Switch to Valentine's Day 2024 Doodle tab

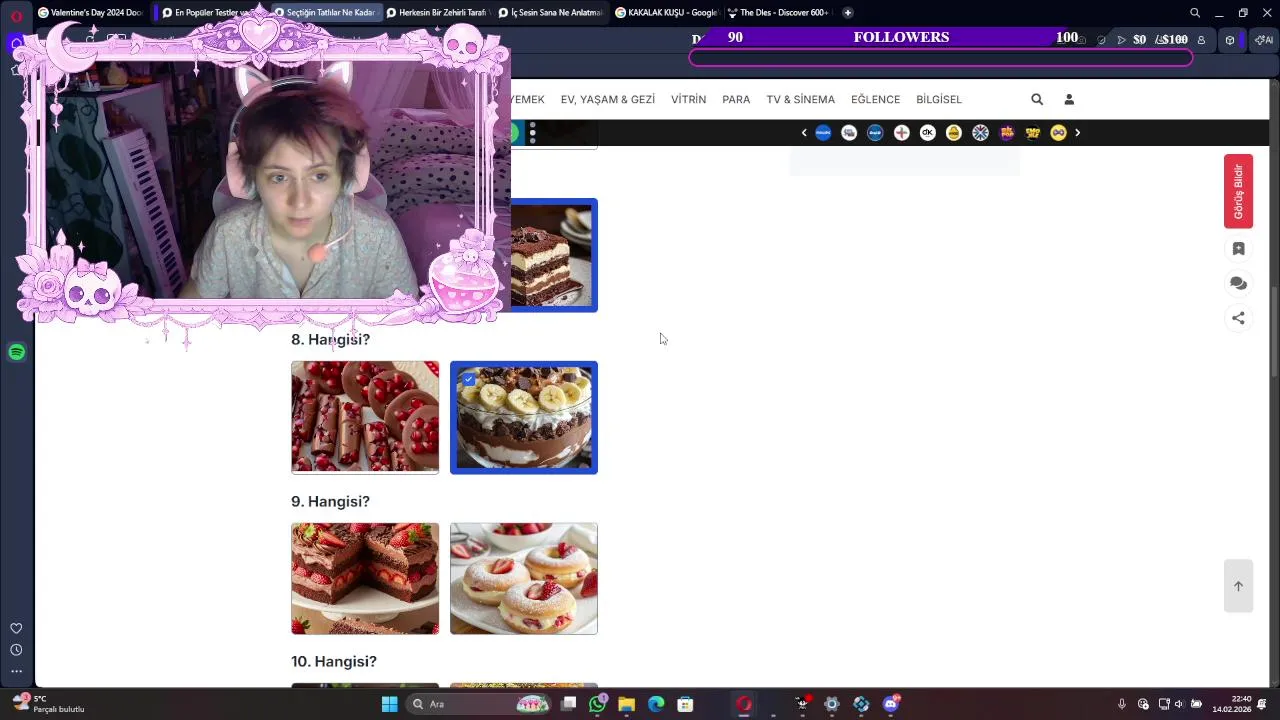click(90, 13)
